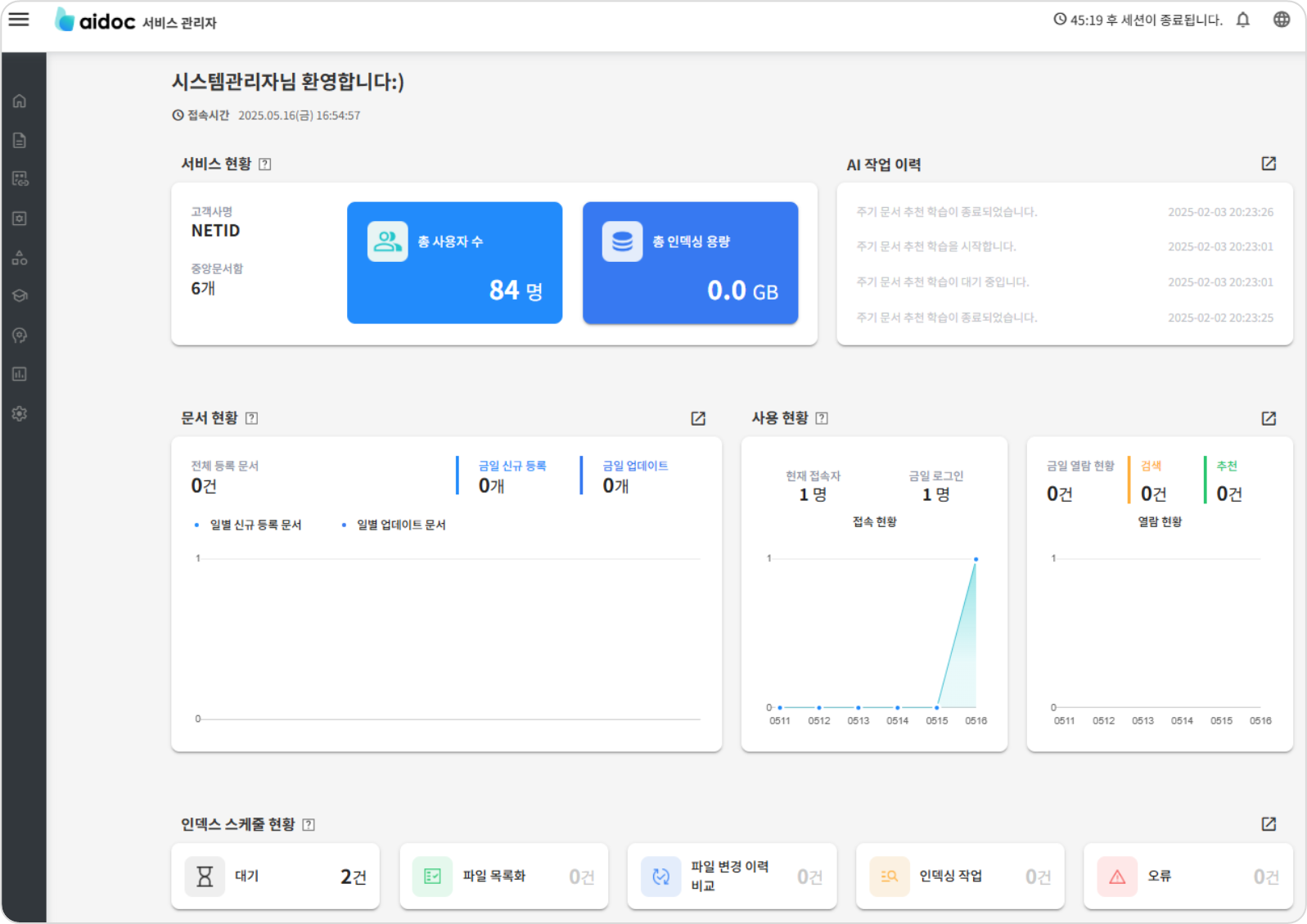Click help icon beside 사용 현황
The width and height of the screenshot is (1307, 924).
click(822, 418)
